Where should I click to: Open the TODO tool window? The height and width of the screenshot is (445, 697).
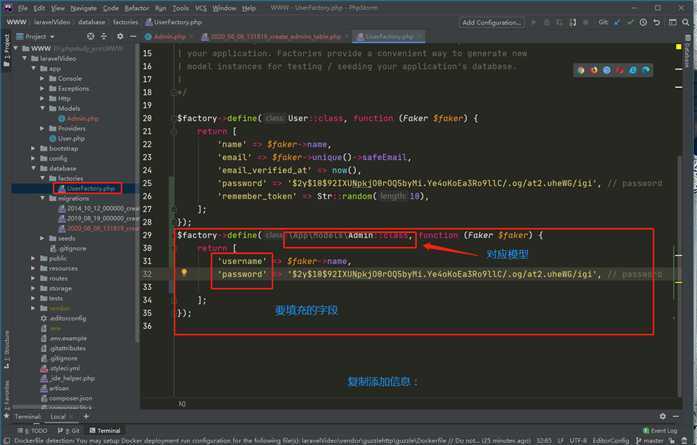click(32, 430)
